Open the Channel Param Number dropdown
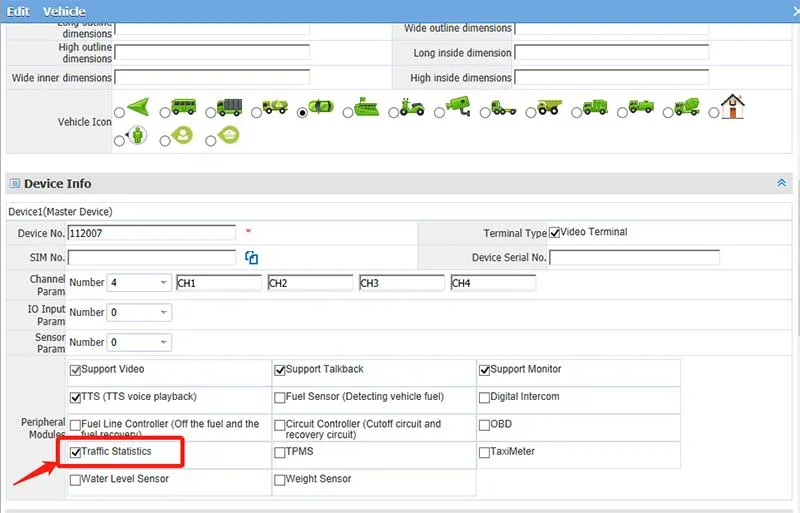800x513 pixels. tap(139, 283)
